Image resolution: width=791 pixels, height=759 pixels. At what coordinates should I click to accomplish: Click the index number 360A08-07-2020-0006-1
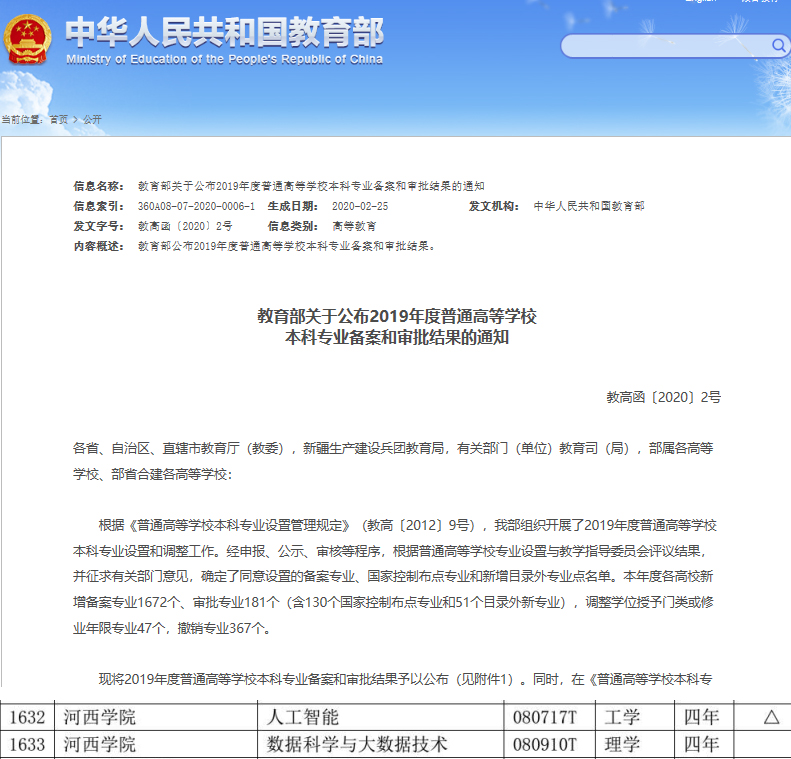196,206
